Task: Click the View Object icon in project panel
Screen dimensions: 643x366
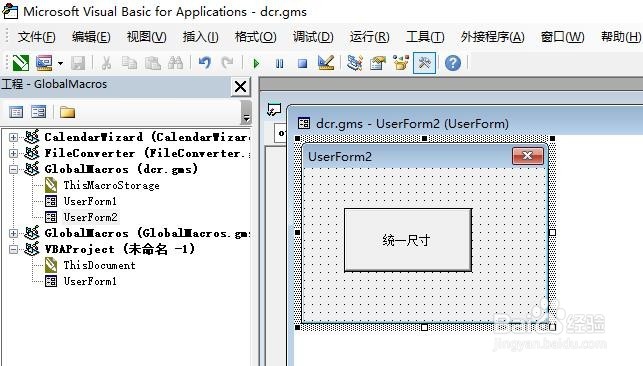Action: (39, 112)
